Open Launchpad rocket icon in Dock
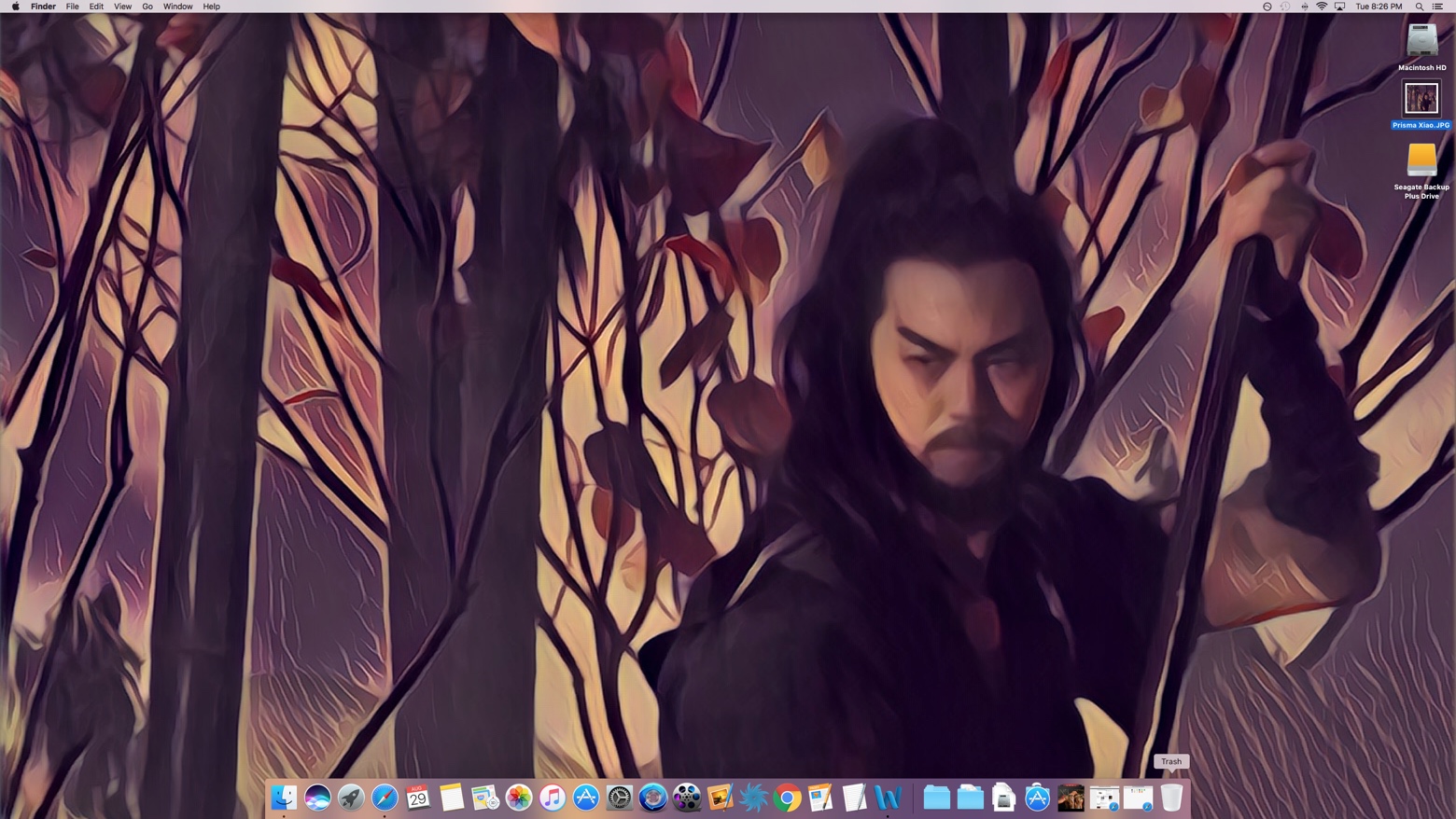1456x819 pixels. point(351,798)
